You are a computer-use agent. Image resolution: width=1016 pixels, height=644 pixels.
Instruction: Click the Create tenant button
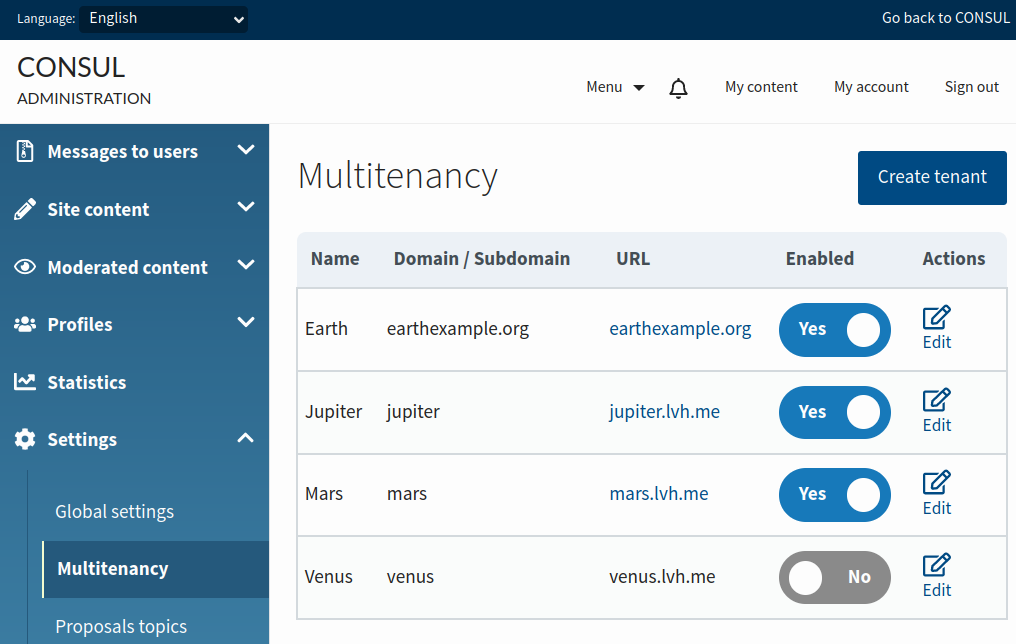pos(932,177)
